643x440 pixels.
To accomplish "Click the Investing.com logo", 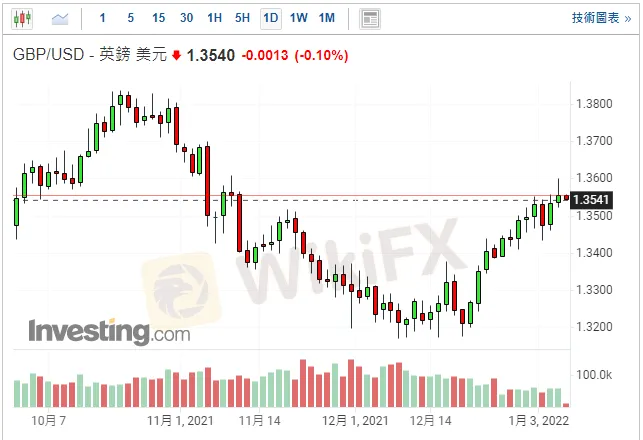I will click(x=109, y=332).
